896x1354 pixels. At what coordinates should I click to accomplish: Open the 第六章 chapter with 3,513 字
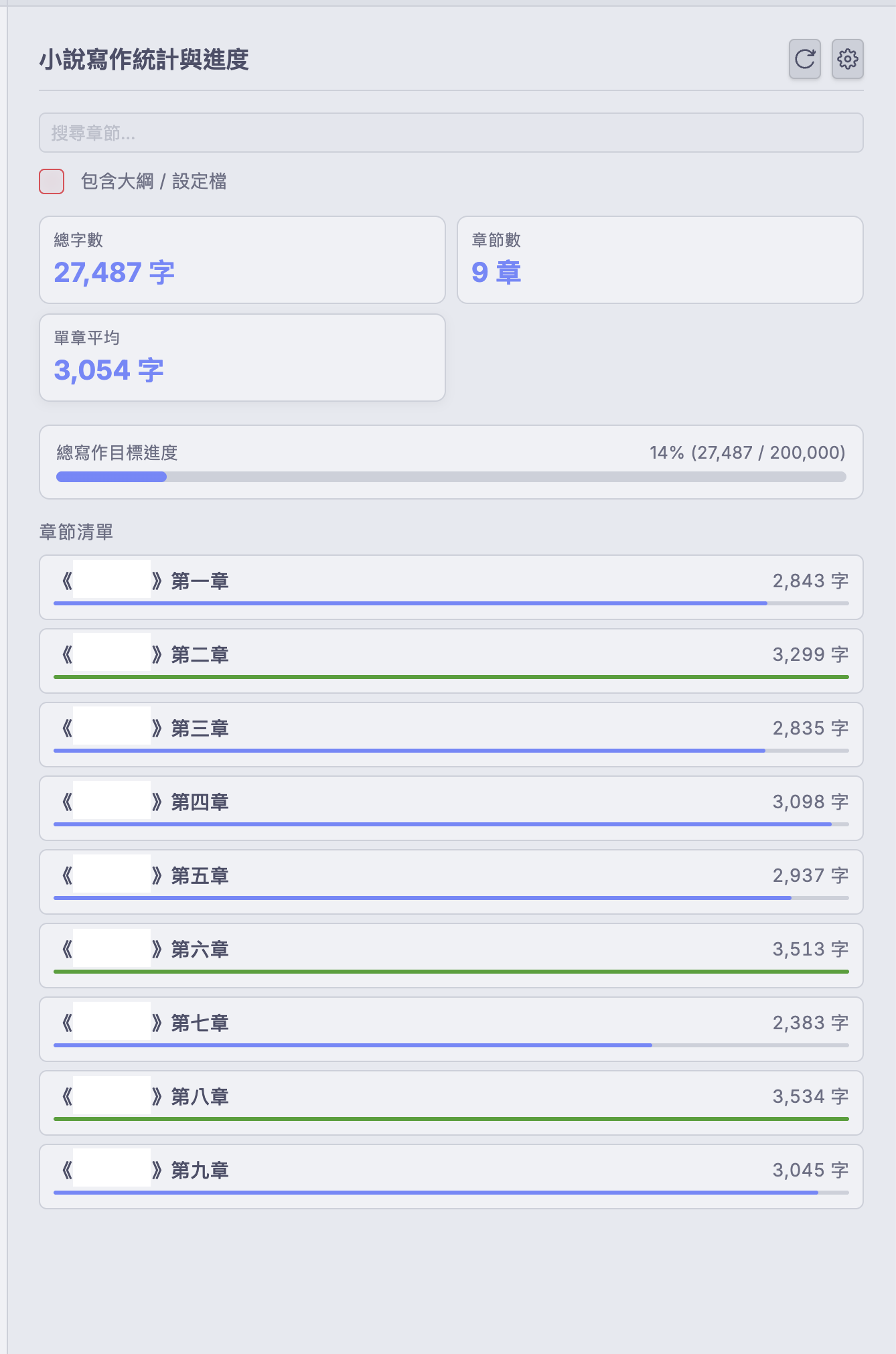coord(451,956)
